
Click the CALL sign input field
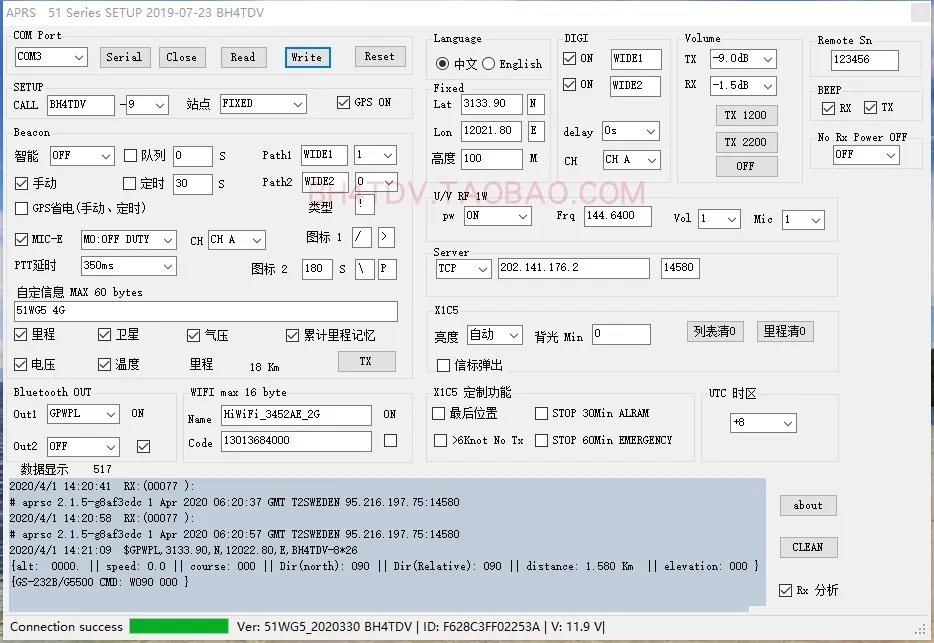click(x=80, y=105)
